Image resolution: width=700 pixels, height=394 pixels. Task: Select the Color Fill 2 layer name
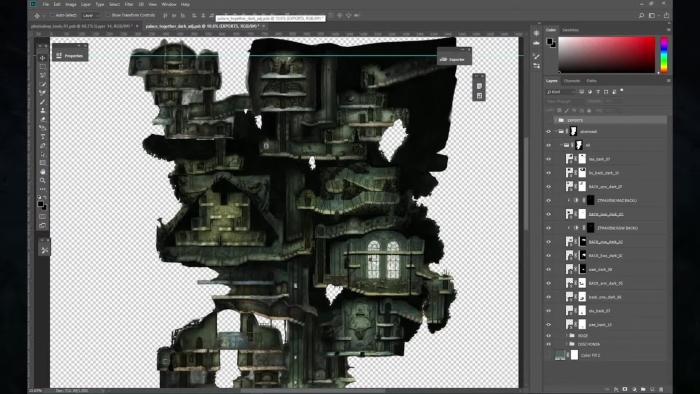[x=590, y=355]
